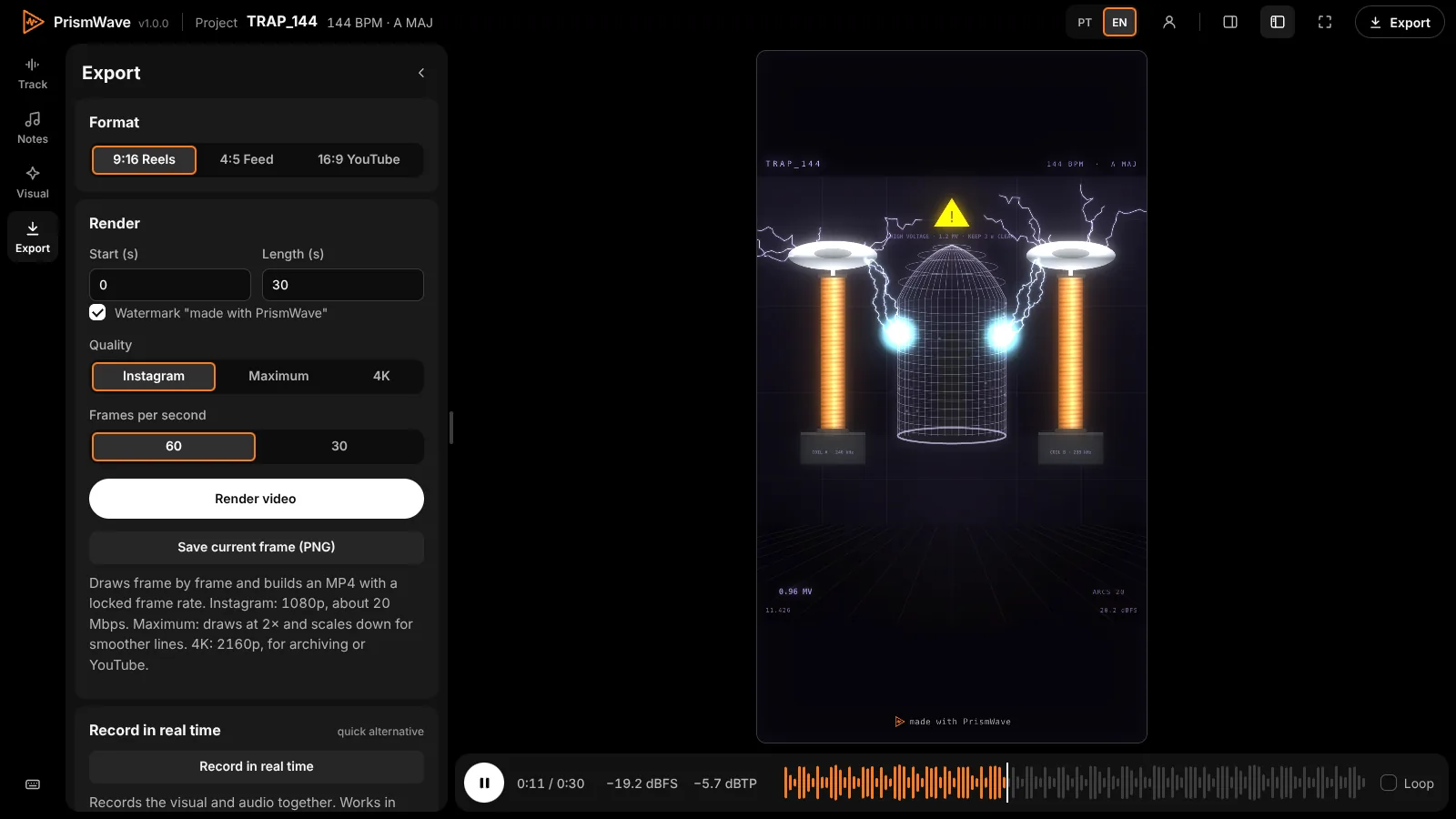
Task: Click the vertical video preview canvas
Action: pyautogui.click(x=952, y=397)
